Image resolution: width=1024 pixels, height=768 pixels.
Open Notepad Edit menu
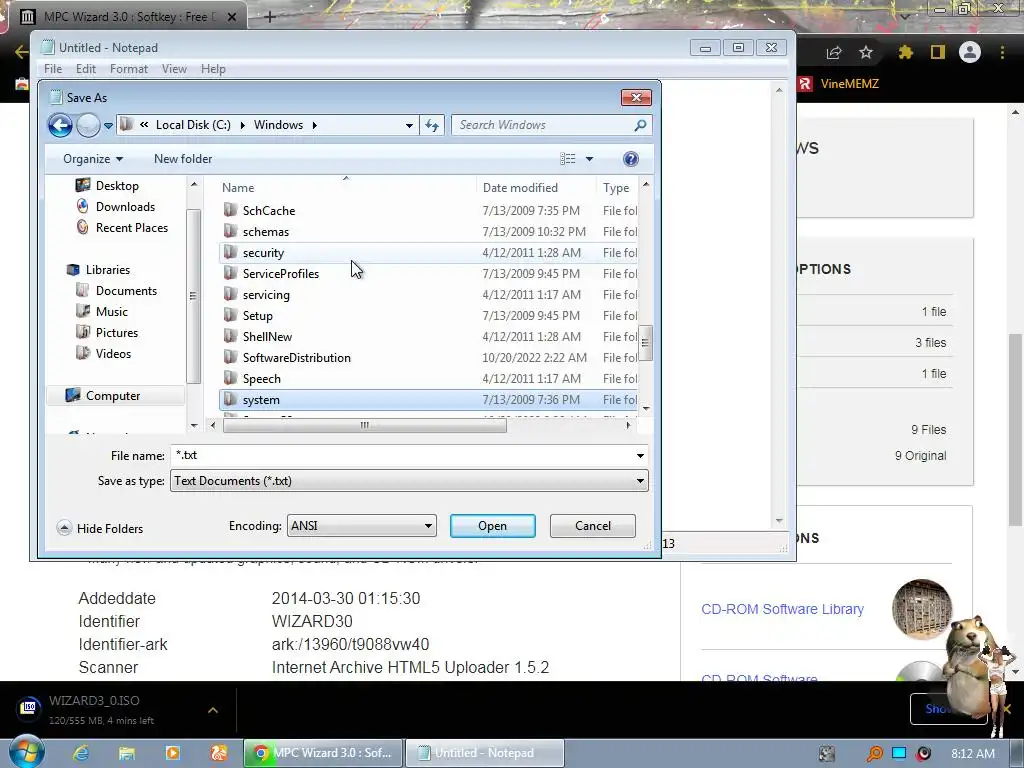tap(86, 69)
